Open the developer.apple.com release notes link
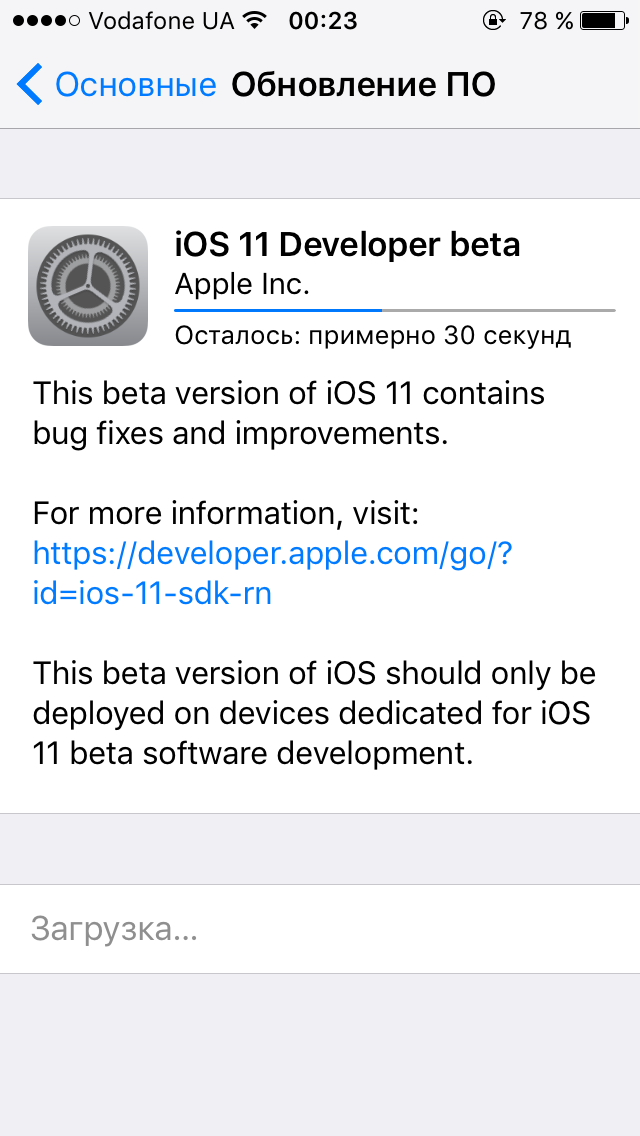The height and width of the screenshot is (1136, 640). (x=272, y=573)
